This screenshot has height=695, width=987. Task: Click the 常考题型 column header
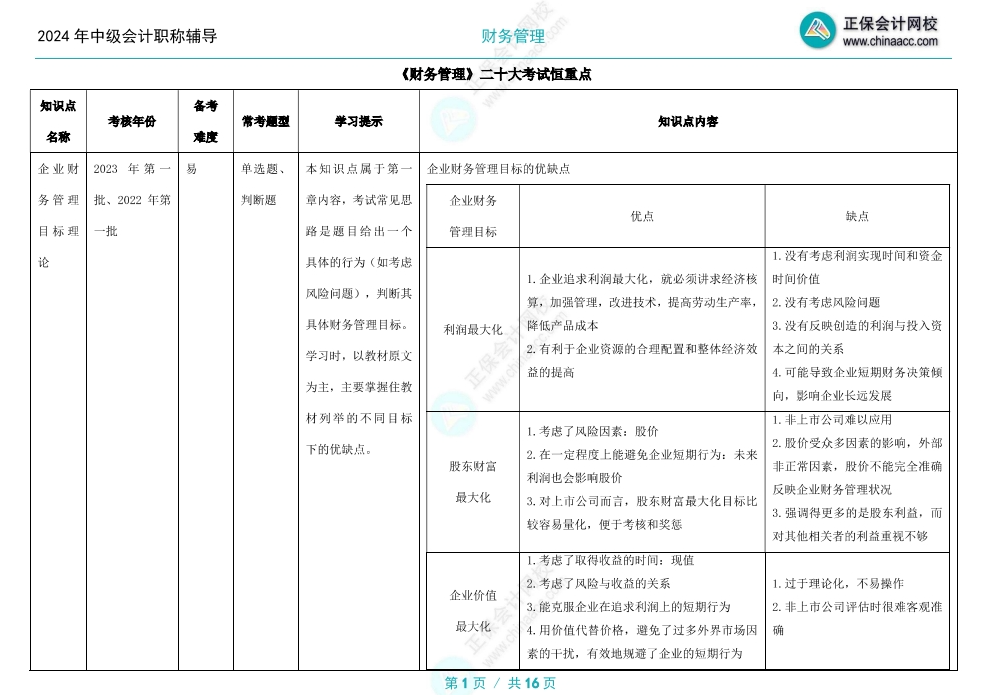click(263, 123)
